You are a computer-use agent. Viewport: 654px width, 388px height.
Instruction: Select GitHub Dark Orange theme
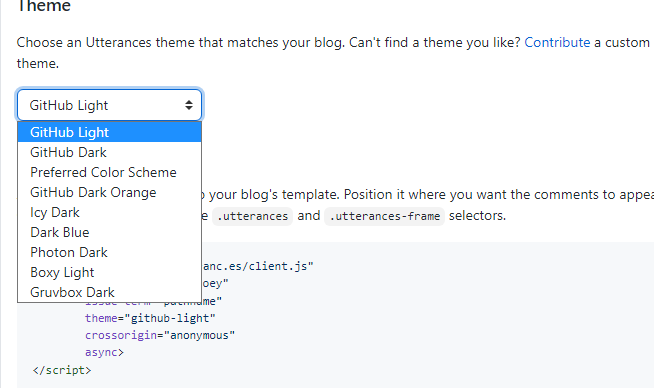(109, 192)
